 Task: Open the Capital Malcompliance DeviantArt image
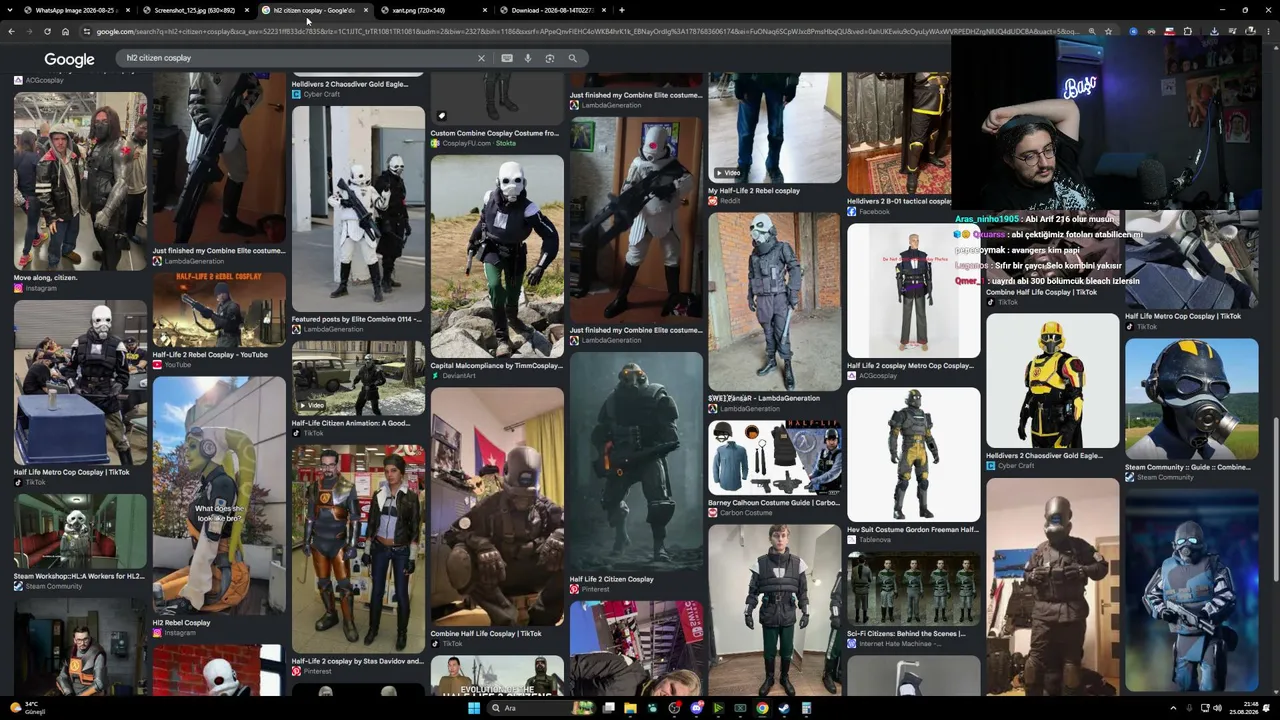(497, 255)
